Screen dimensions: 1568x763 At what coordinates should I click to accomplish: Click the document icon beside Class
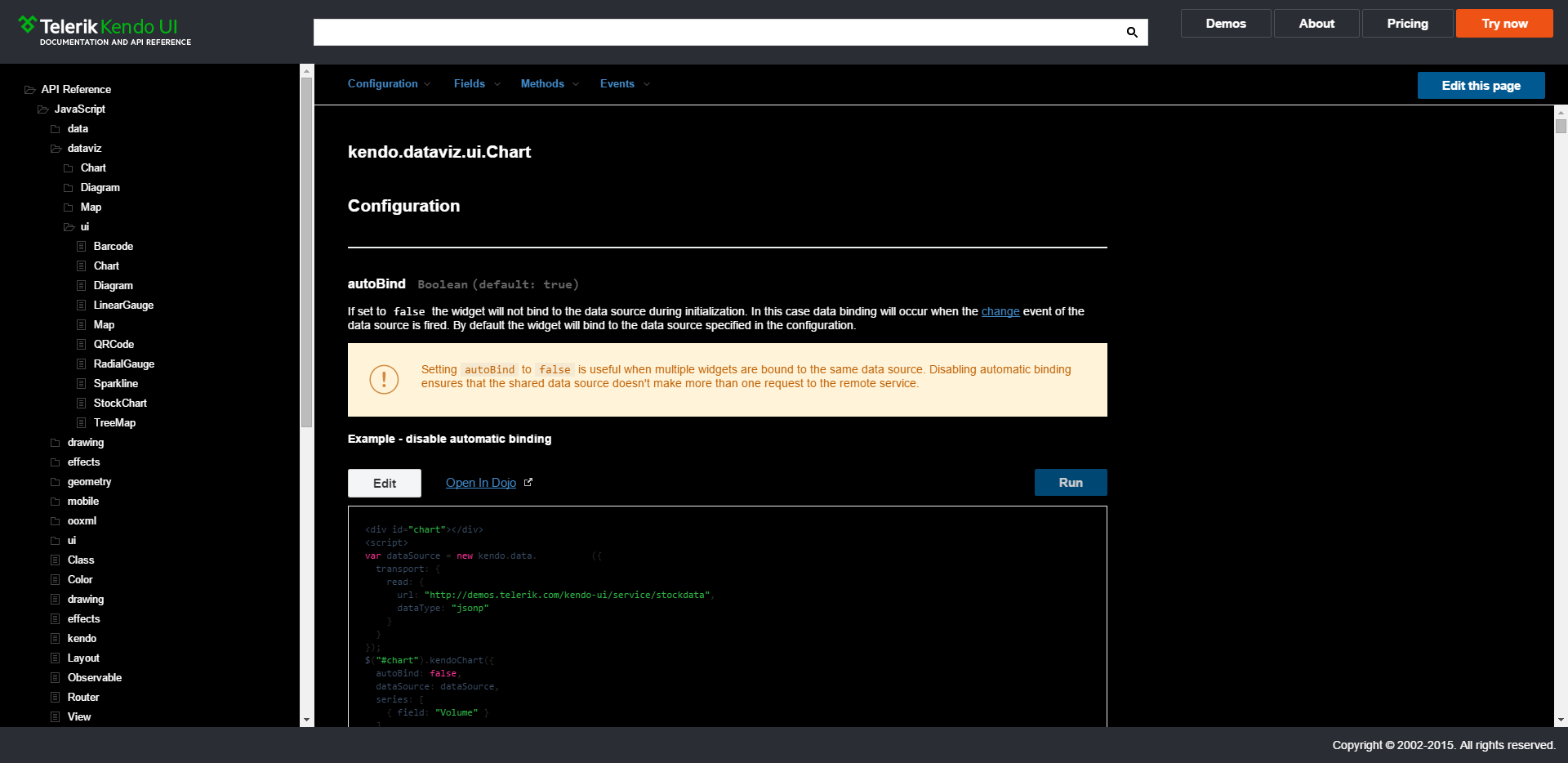(x=56, y=560)
